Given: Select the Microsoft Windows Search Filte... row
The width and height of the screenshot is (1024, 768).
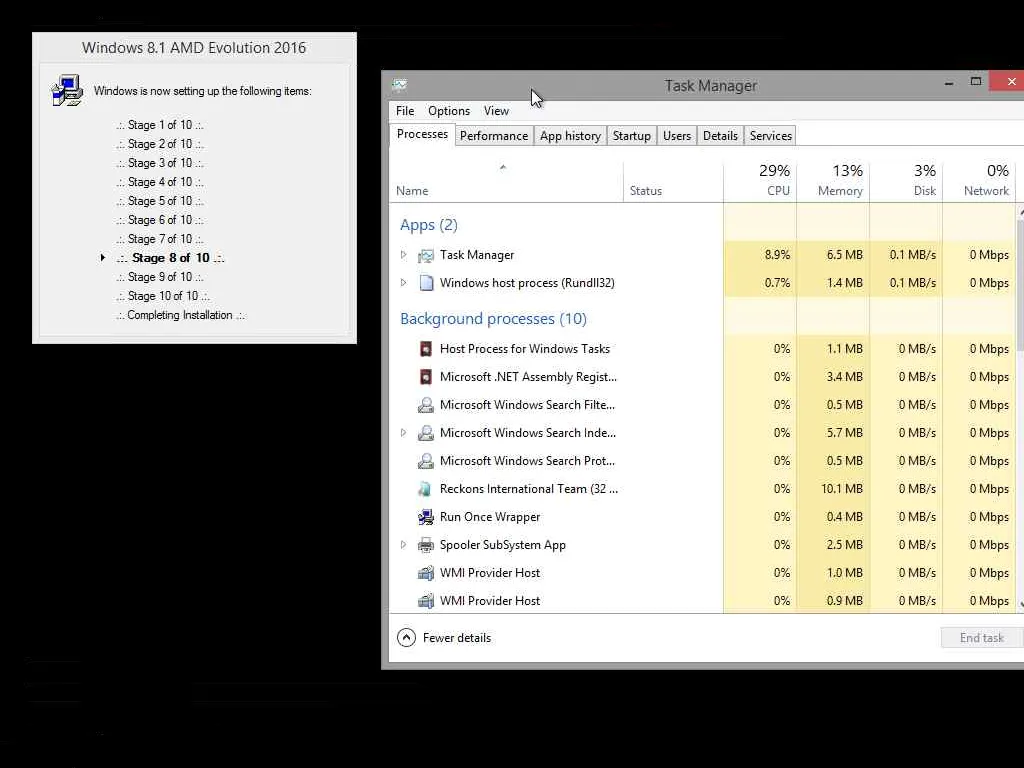Looking at the screenshot, I should [x=703, y=405].
